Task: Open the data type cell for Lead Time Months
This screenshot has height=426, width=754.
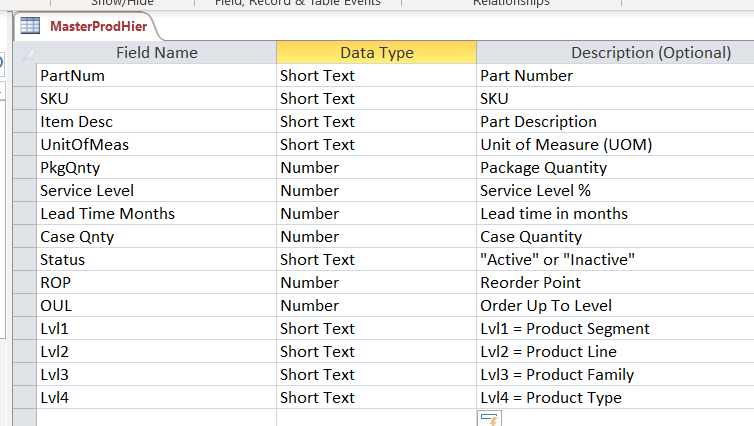Action: pyautogui.click(x=377, y=213)
